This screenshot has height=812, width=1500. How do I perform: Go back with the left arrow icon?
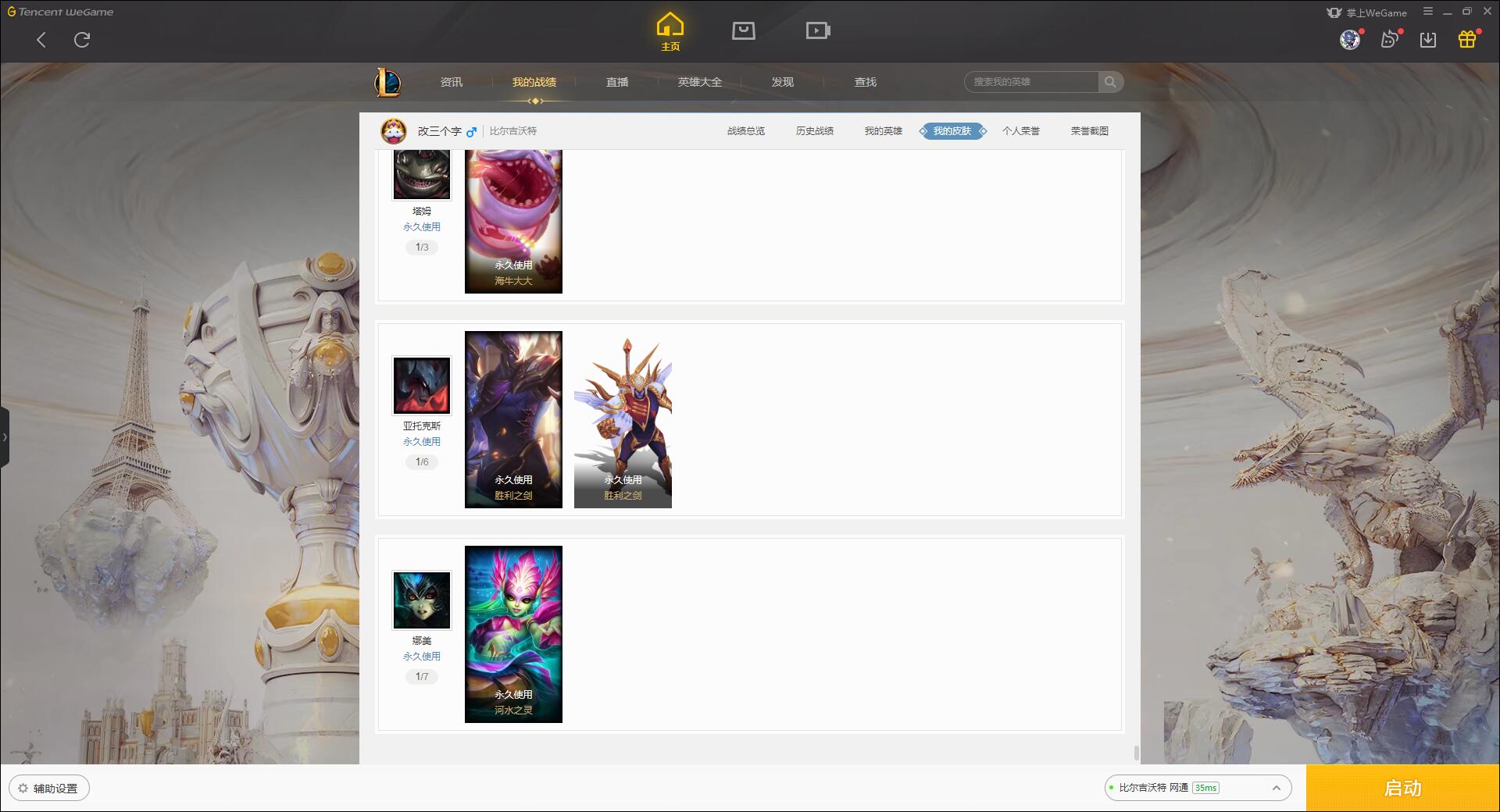[41, 40]
